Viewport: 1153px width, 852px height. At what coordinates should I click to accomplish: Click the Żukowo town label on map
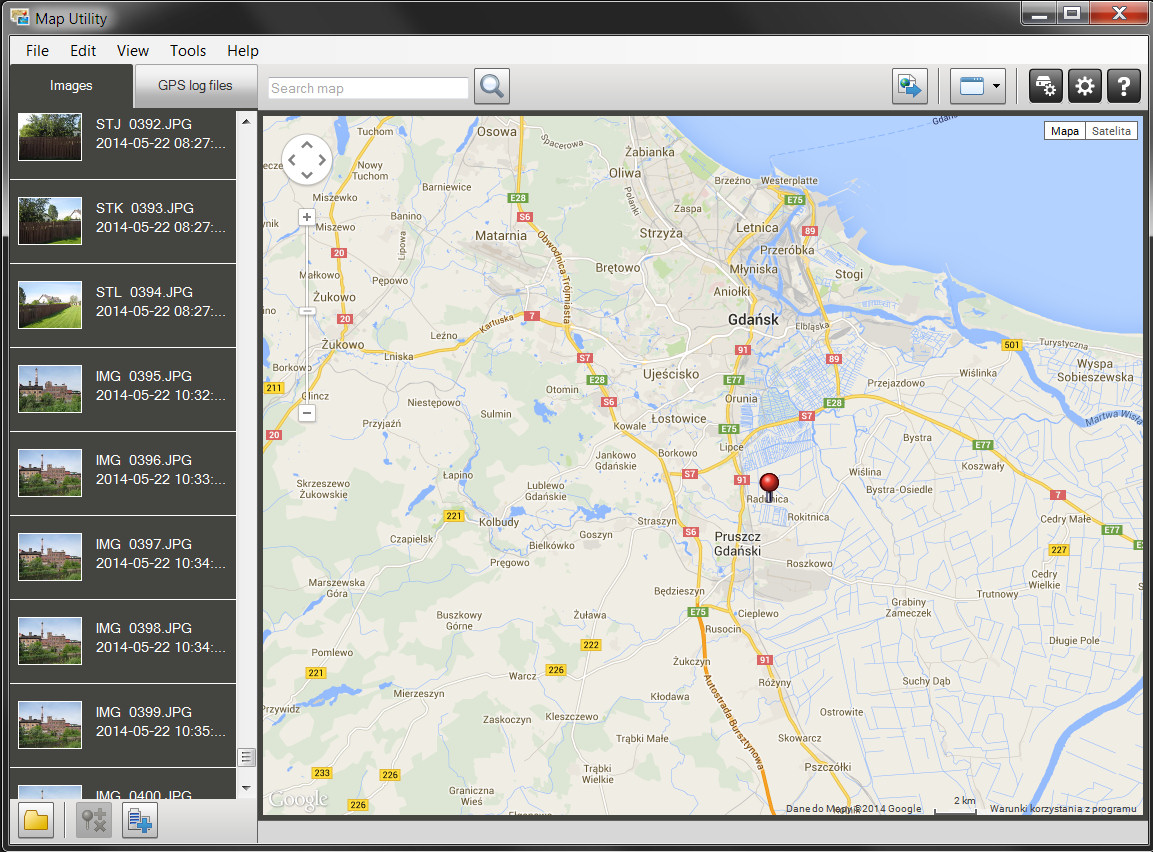pos(343,344)
